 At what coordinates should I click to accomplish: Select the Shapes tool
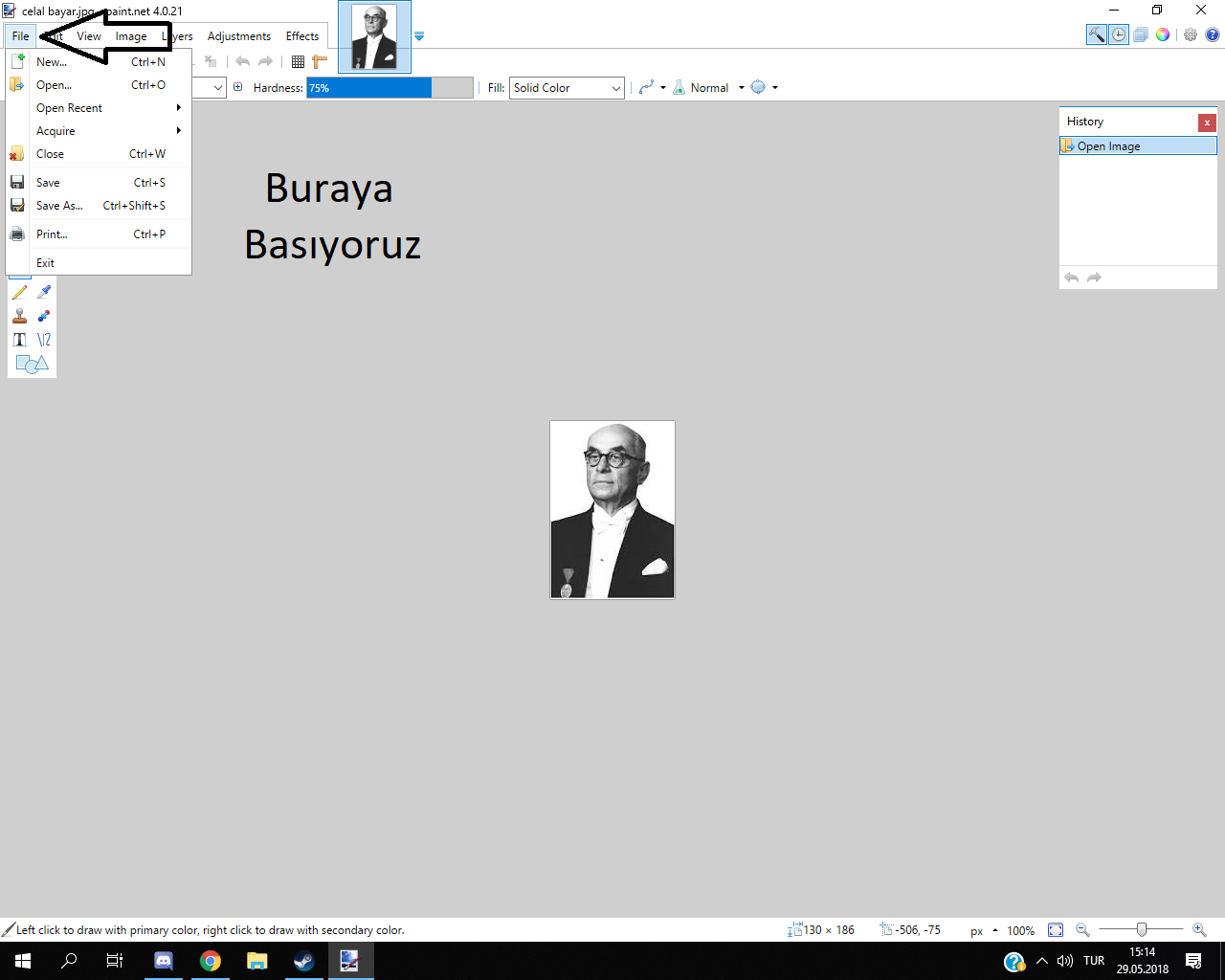(32, 364)
